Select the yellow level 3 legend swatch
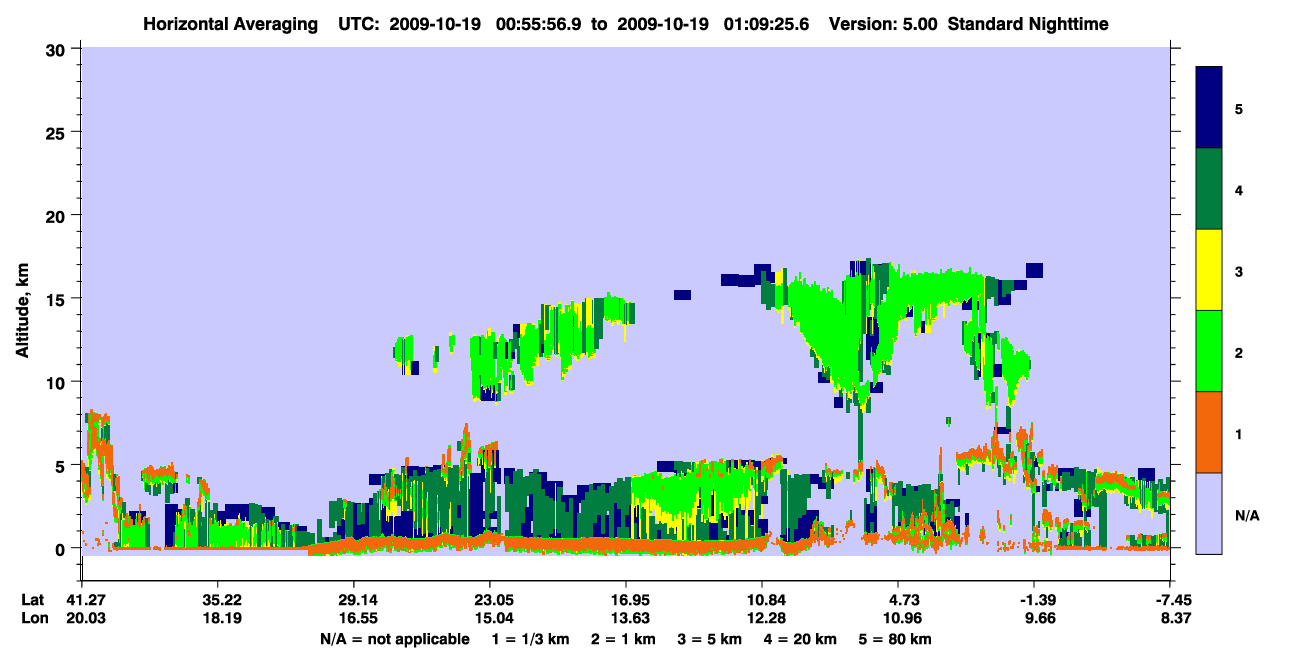This screenshot has width=1300, height=667. pos(1209,270)
